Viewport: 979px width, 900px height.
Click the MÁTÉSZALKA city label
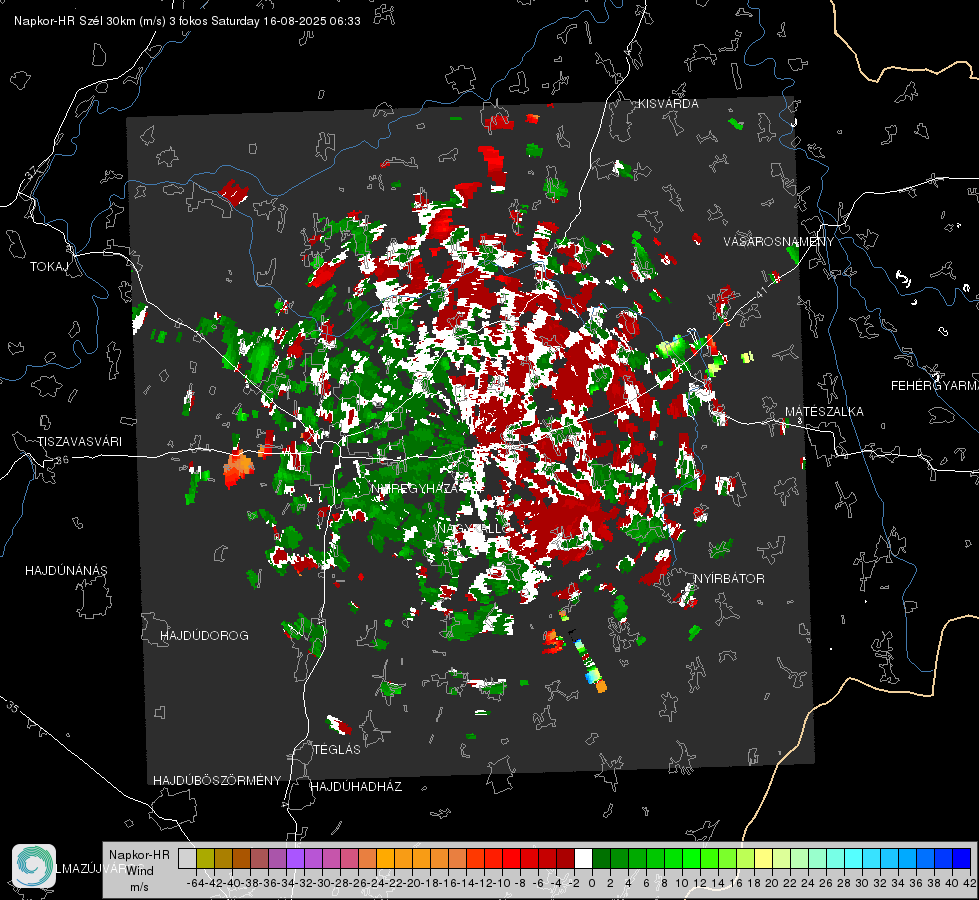pos(824,412)
